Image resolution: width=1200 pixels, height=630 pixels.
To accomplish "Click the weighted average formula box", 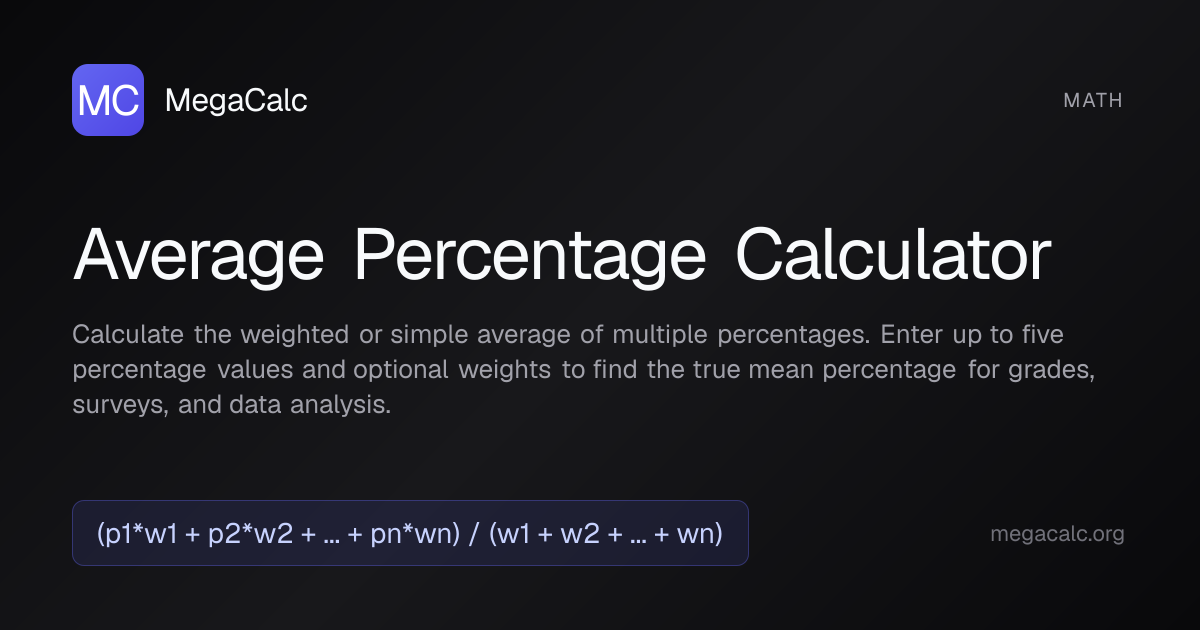I will click(410, 533).
